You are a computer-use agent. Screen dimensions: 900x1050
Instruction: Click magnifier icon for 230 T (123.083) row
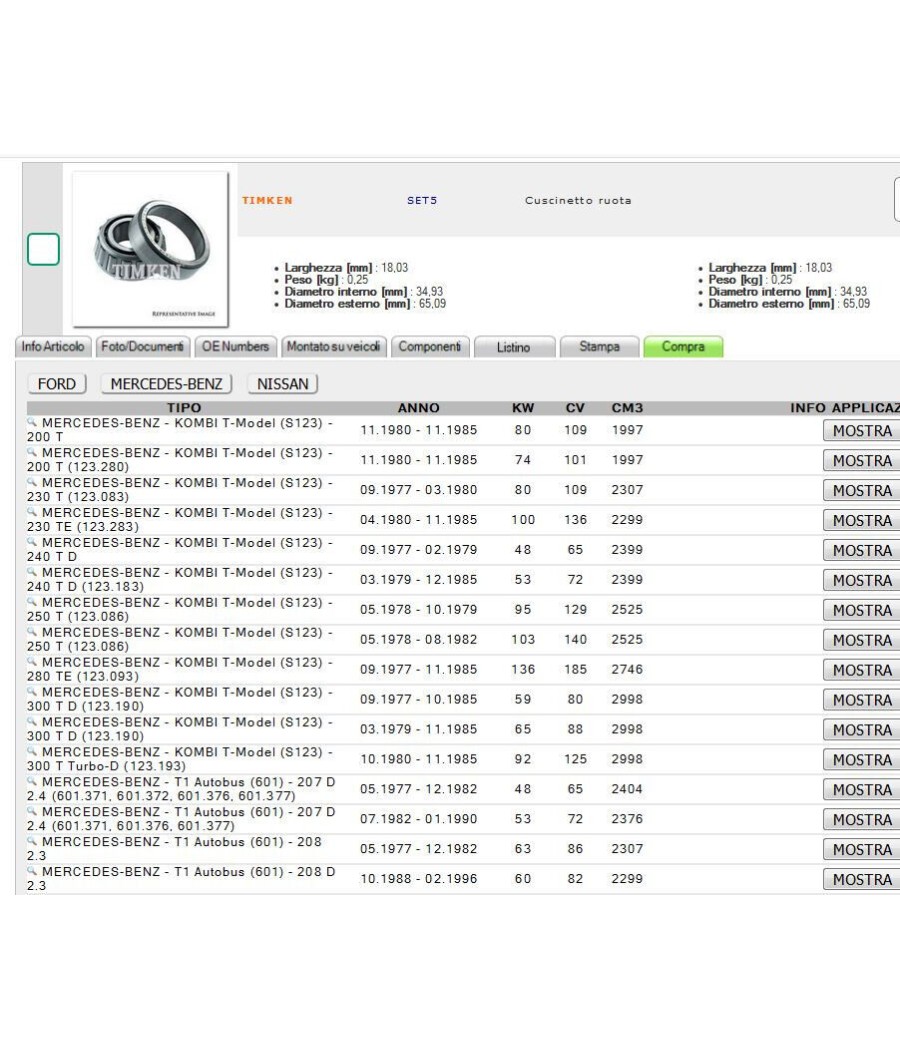pyautogui.click(x=32, y=481)
